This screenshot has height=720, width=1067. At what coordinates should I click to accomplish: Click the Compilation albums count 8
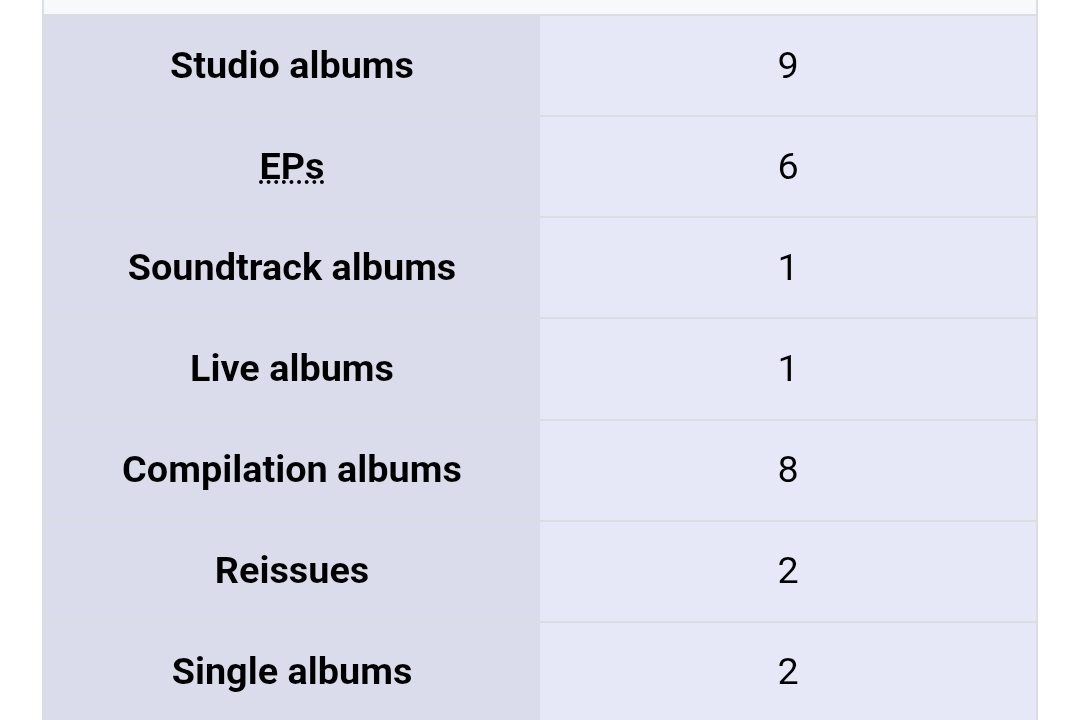787,470
